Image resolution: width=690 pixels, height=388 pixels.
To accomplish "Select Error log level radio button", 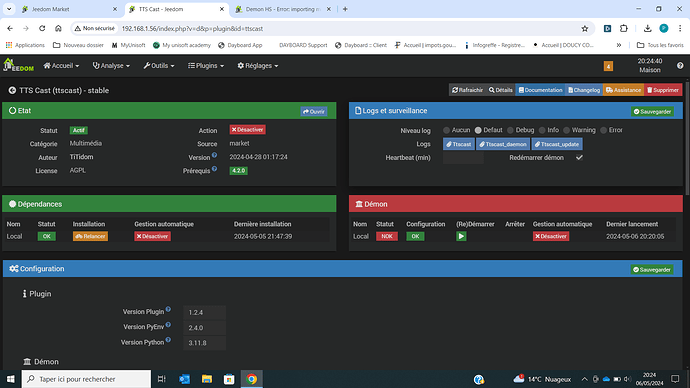I will (603, 130).
